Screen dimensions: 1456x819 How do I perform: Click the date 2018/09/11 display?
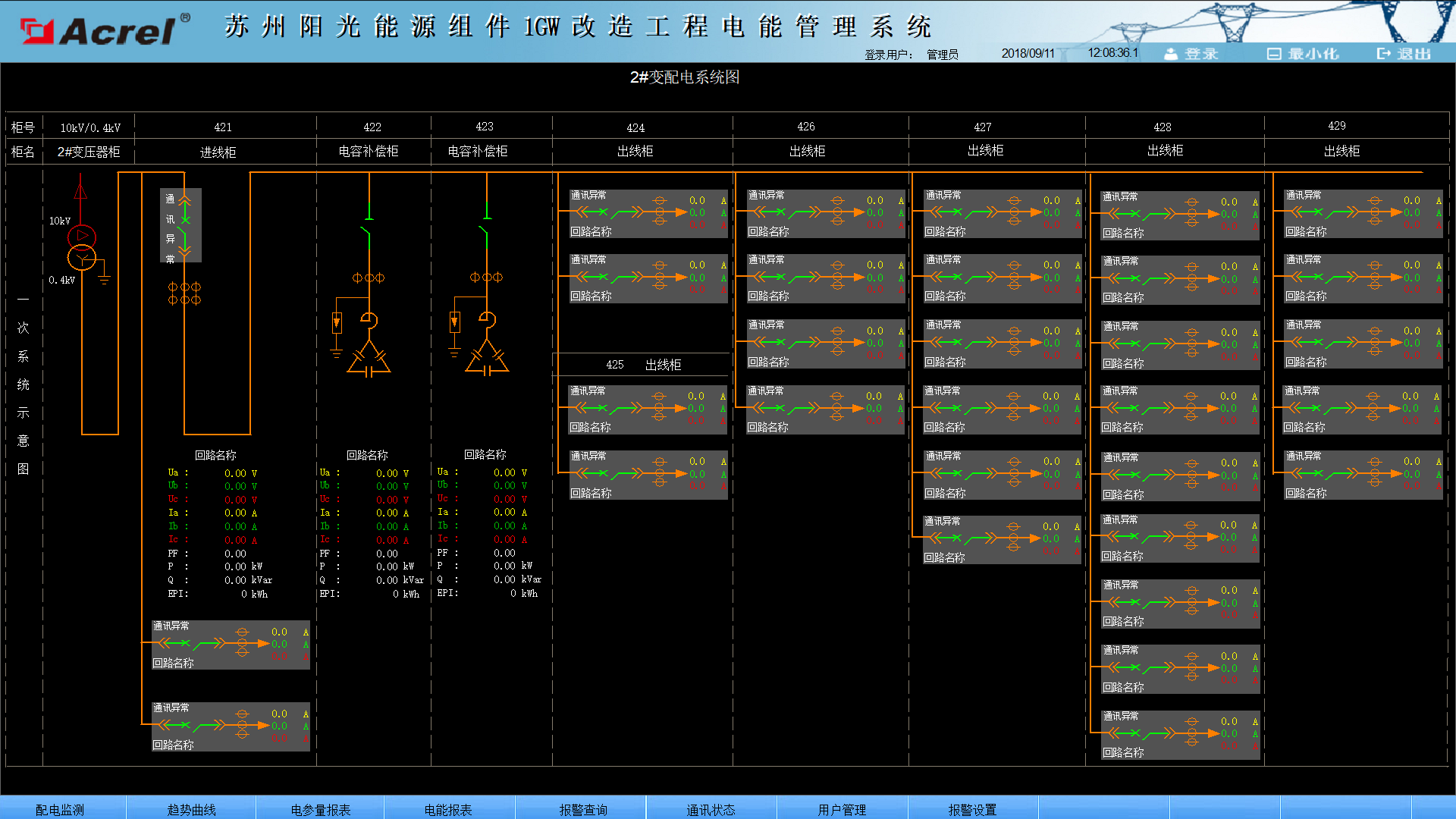pyautogui.click(x=1028, y=53)
